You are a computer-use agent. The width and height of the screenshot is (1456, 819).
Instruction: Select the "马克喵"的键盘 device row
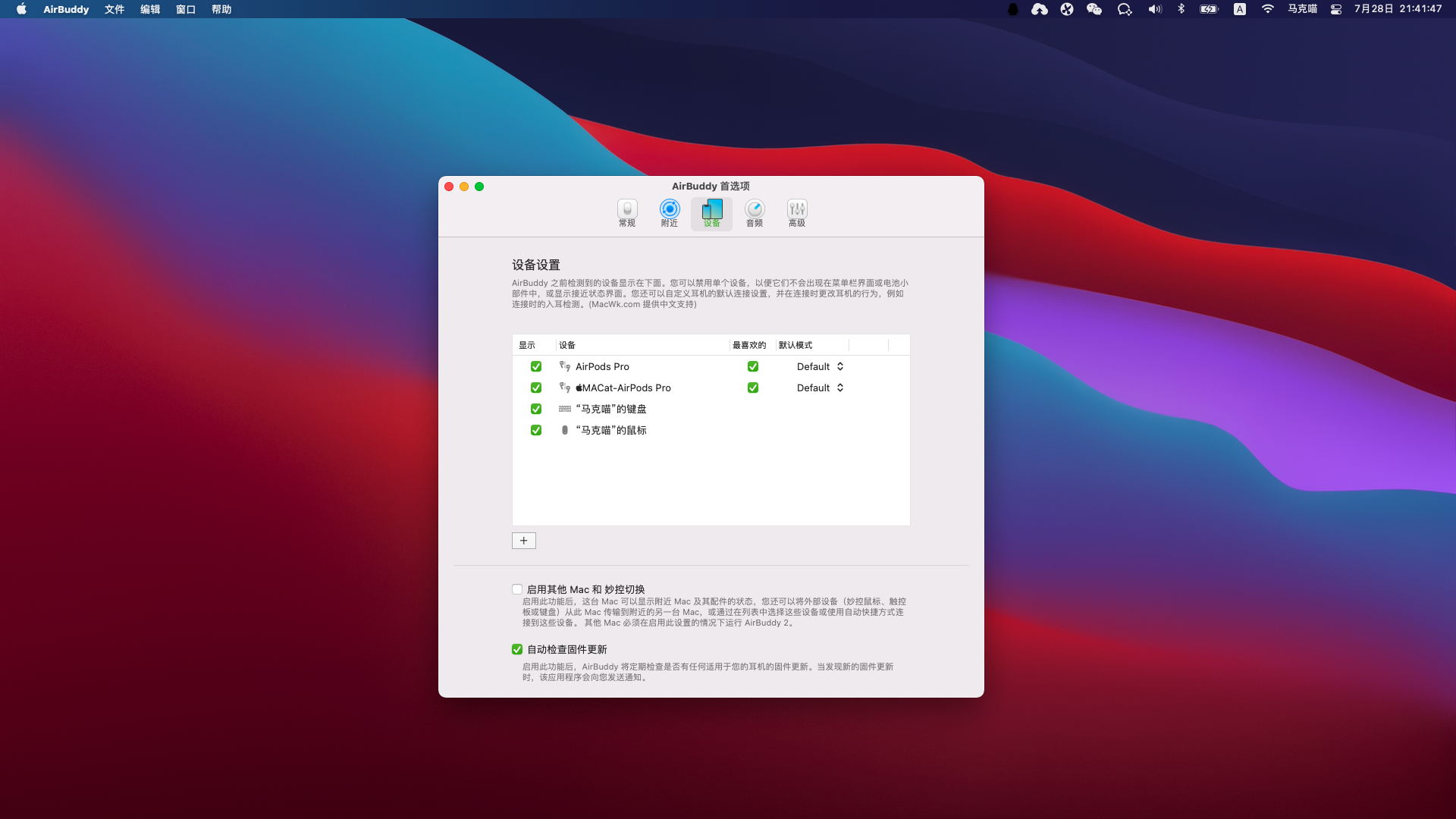[x=610, y=409]
